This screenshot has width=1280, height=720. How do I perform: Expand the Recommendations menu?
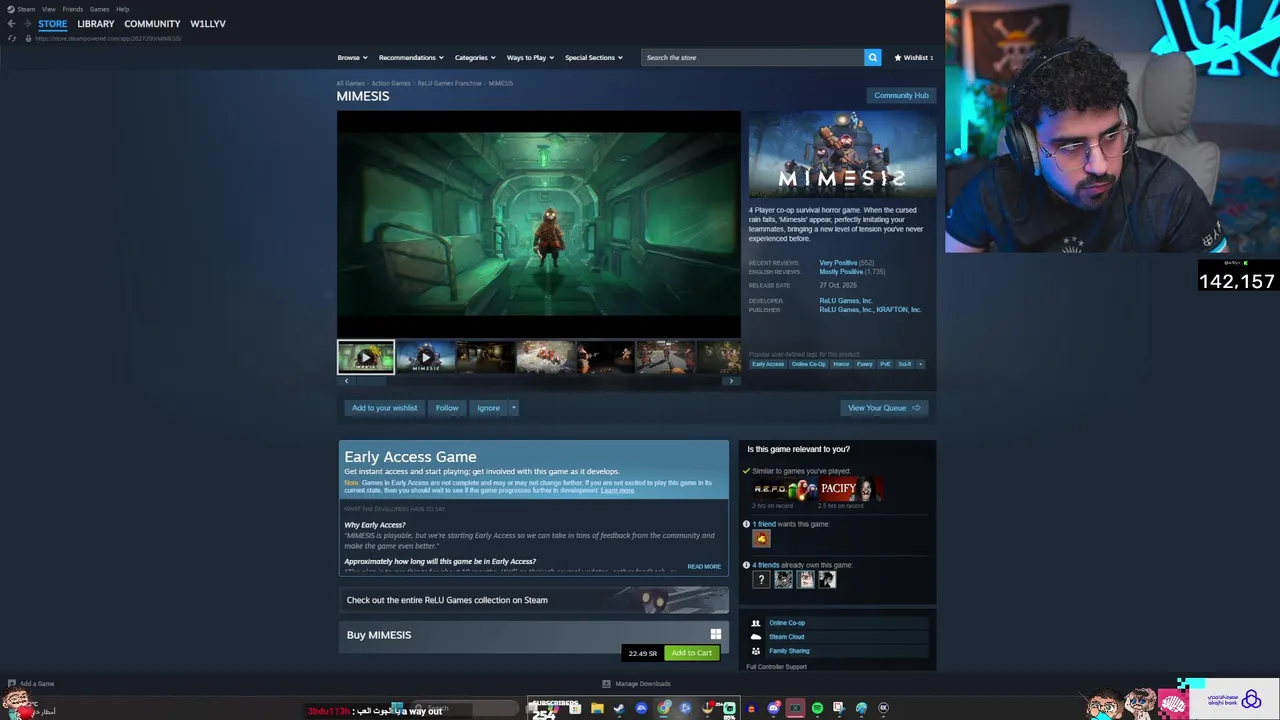(410, 57)
